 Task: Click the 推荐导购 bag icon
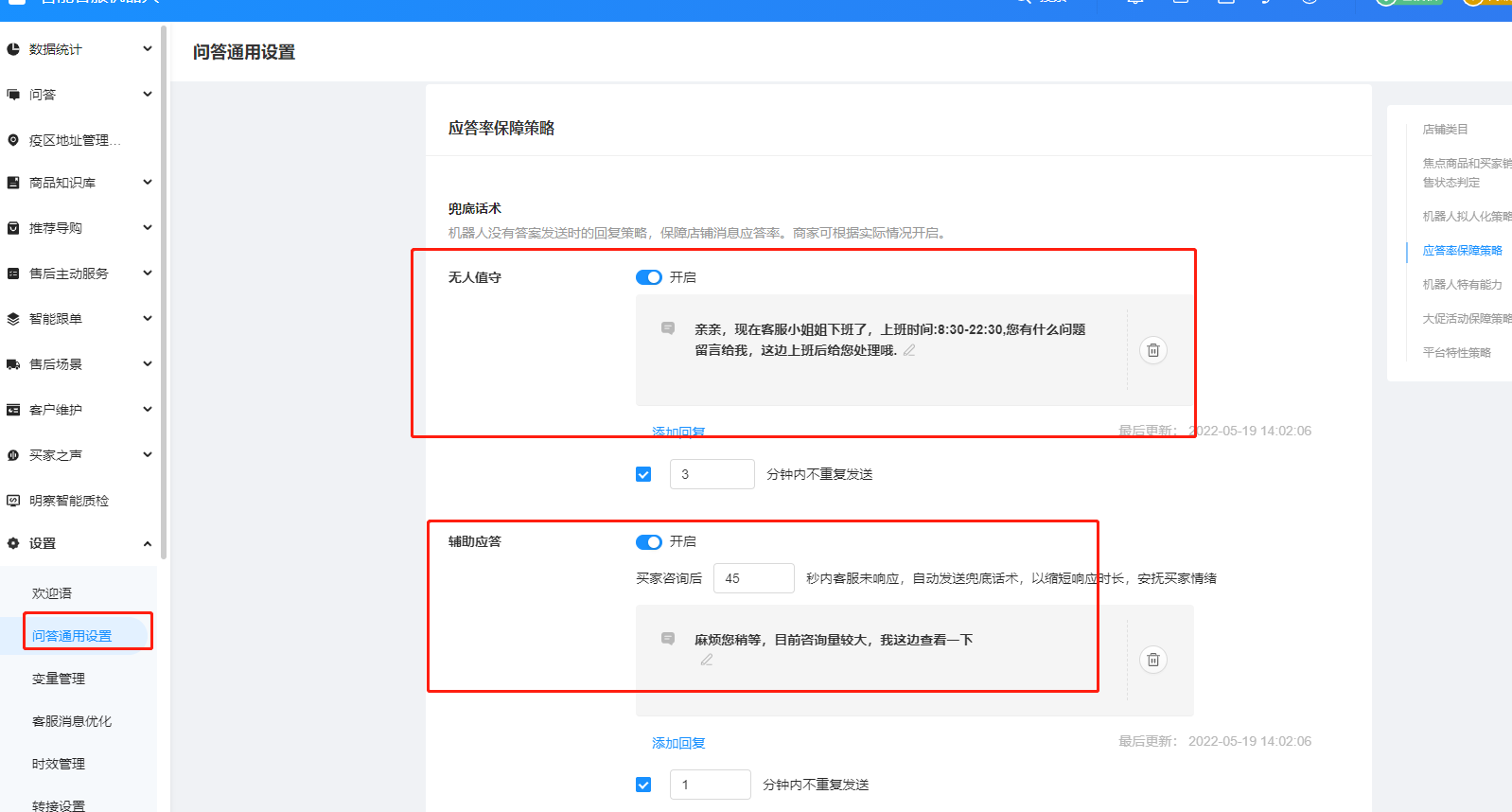[13, 228]
